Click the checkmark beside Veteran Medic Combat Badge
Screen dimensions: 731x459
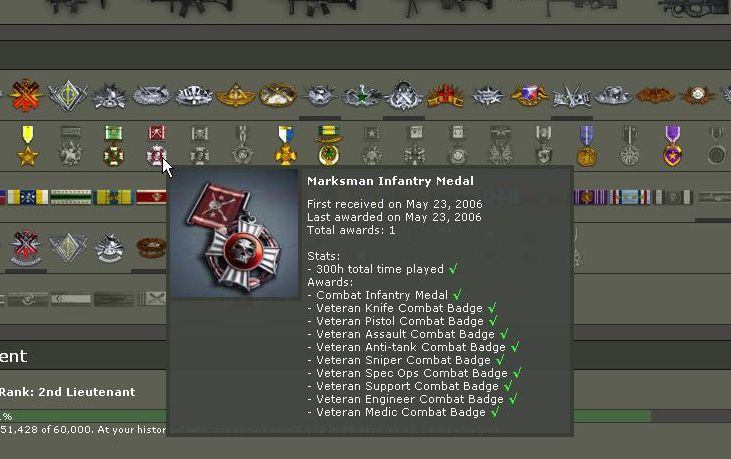[495, 412]
